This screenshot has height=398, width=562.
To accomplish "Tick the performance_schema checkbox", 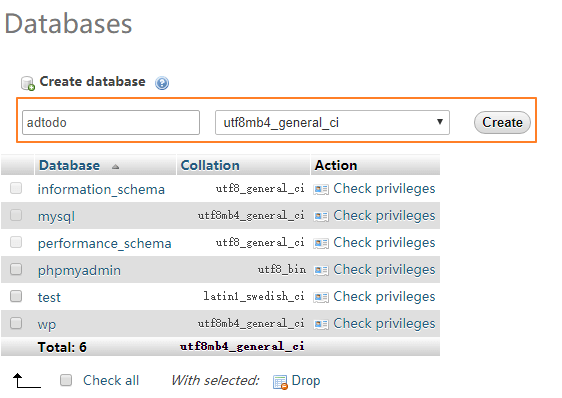I will tap(16, 242).
